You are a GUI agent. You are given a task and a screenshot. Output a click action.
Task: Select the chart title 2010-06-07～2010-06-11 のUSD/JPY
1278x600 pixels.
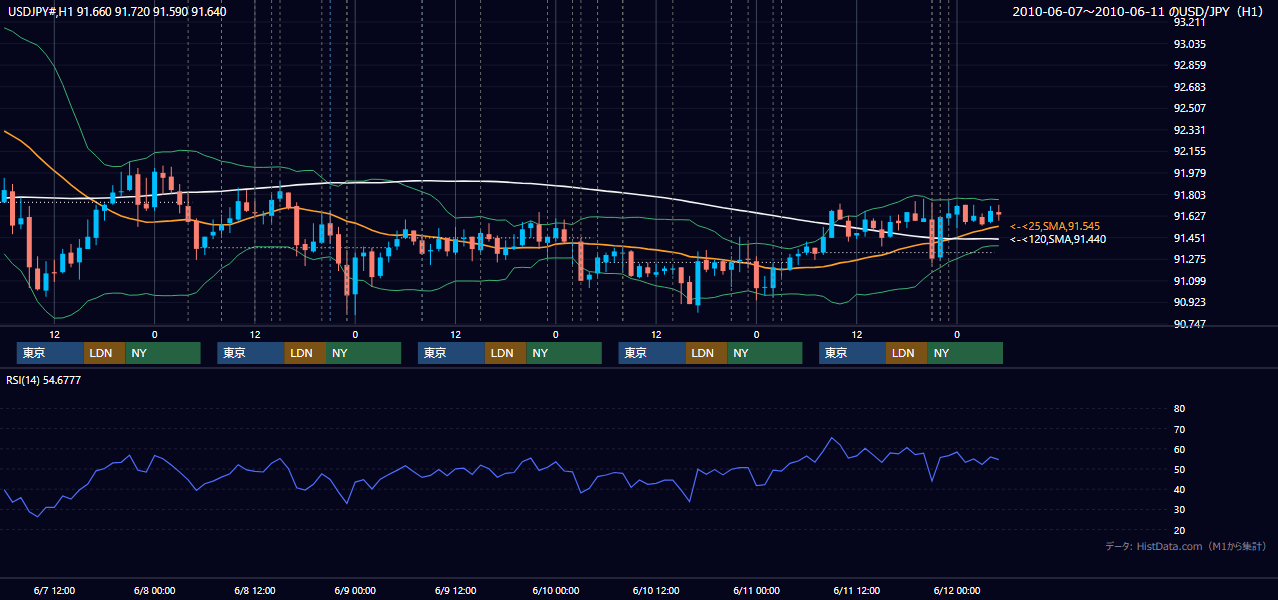(1140, 11)
